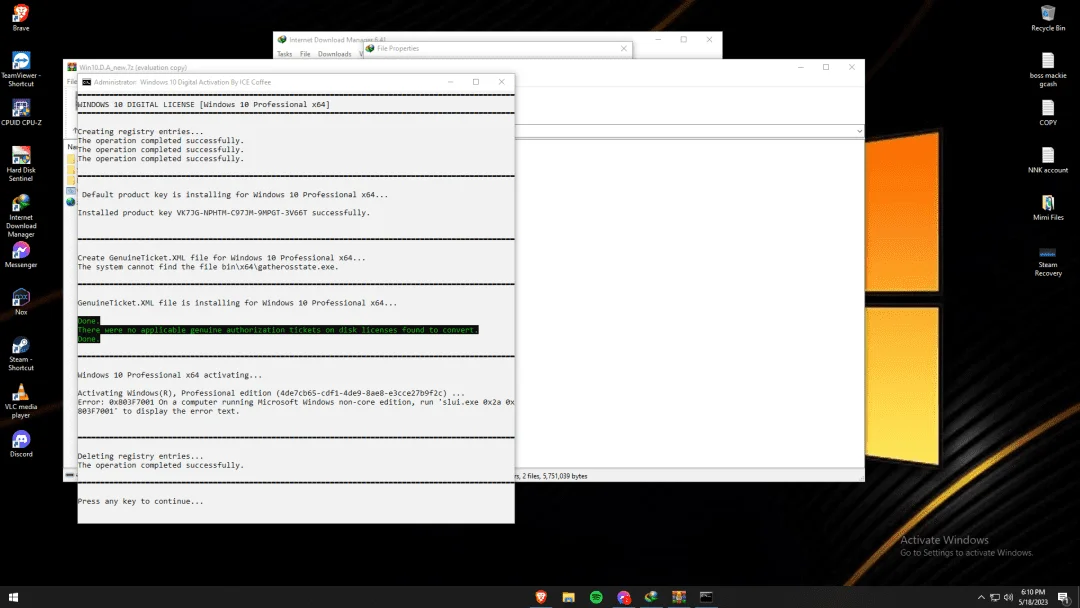The height and width of the screenshot is (608, 1080).
Task: Open NNK account file on desktop
Action: point(1048,160)
